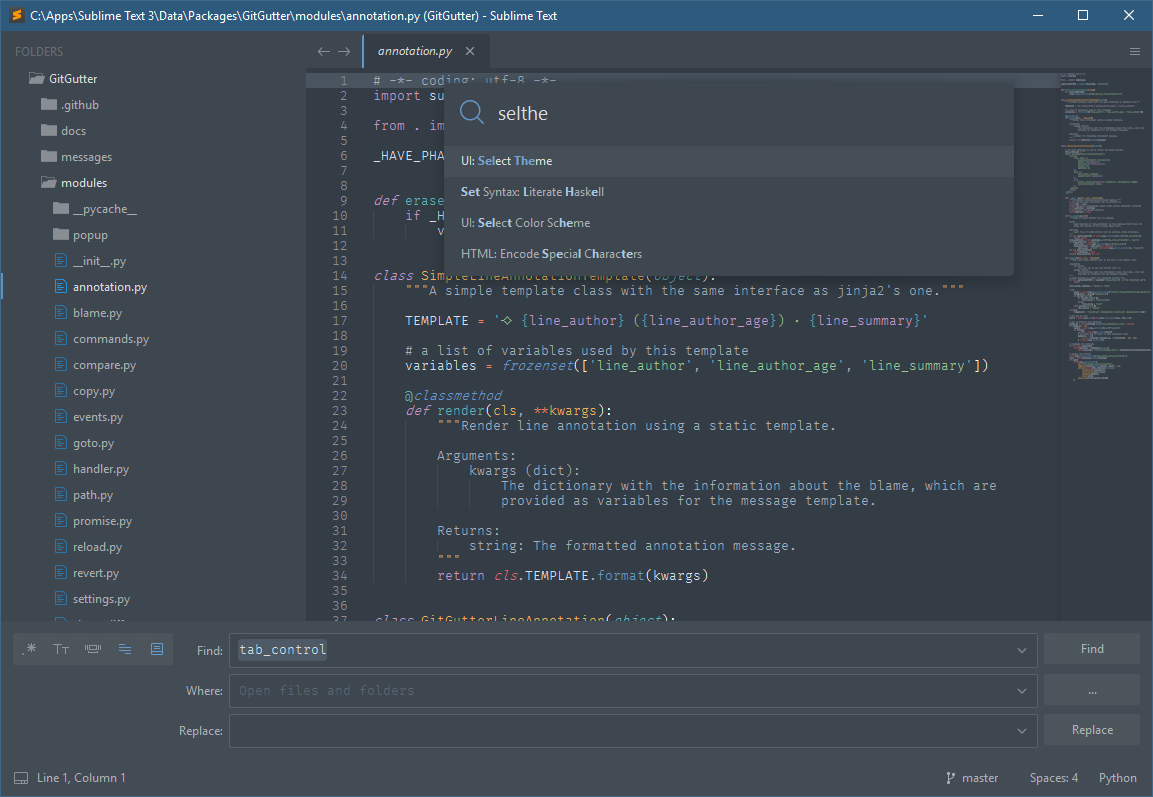1153x797 pixels.
Task: Focus the Find input field
Action: coord(633,651)
